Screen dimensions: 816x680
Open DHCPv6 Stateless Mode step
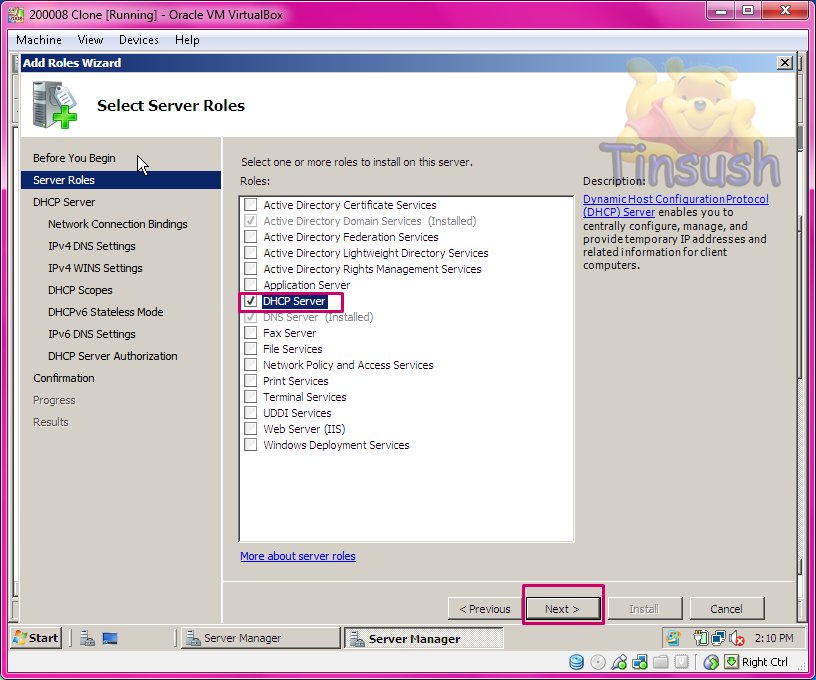point(106,312)
